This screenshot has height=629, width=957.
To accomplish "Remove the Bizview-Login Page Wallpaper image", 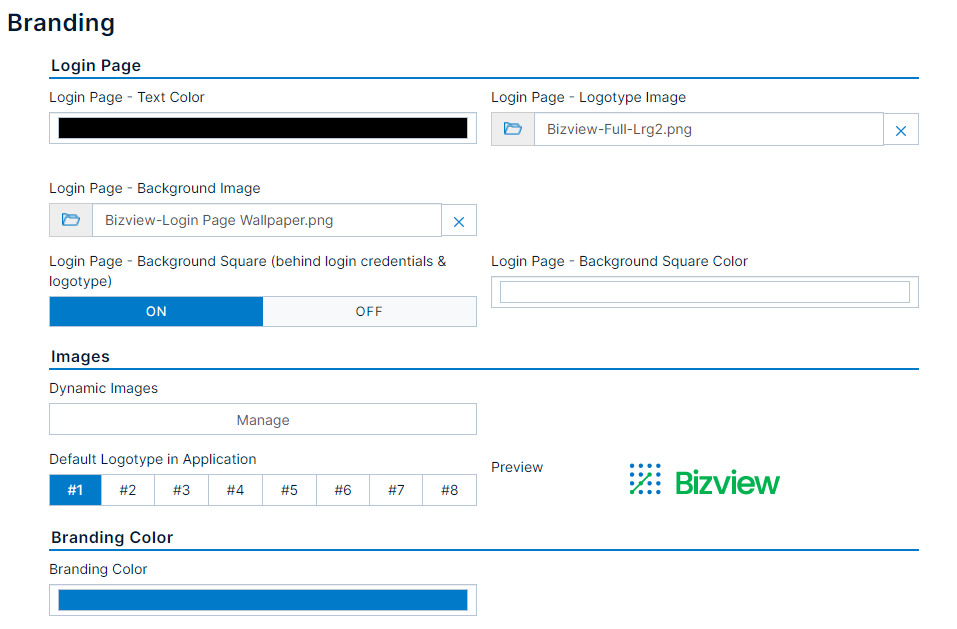I will click(458, 220).
